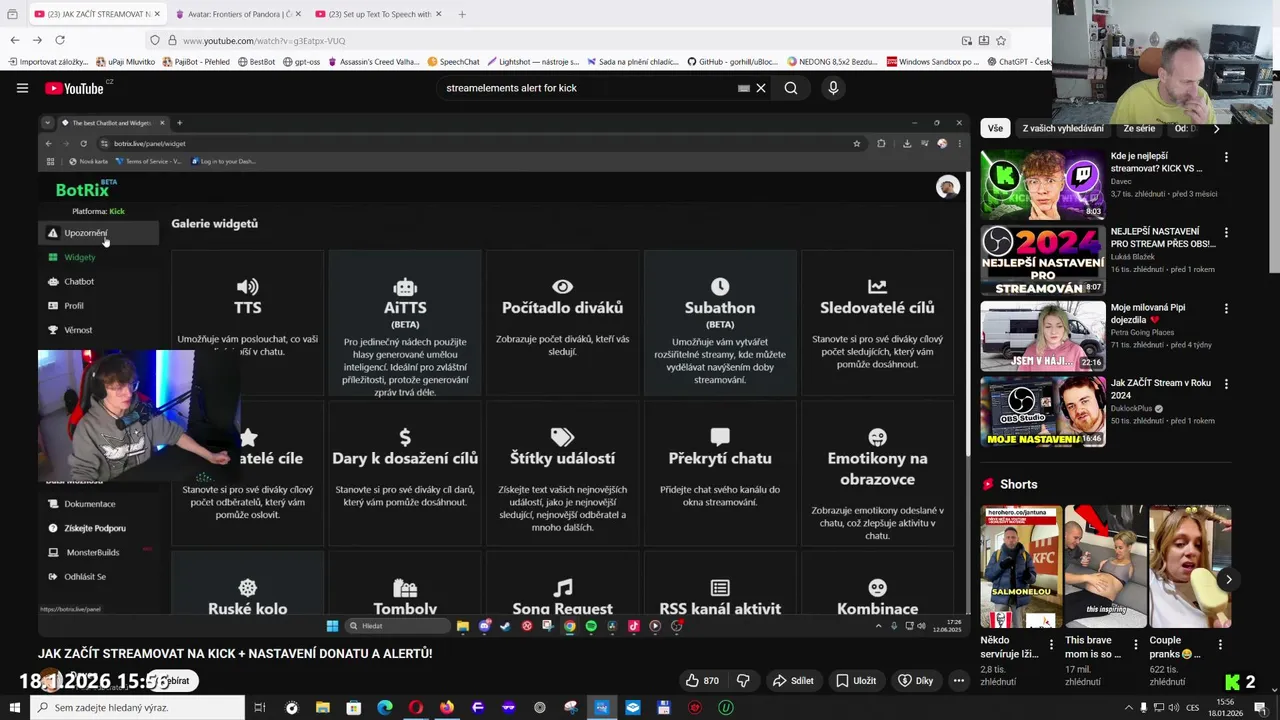The height and width of the screenshot is (720, 1280).
Task: Click Widgety in the BotRix video sidebar
Action: coord(79,257)
